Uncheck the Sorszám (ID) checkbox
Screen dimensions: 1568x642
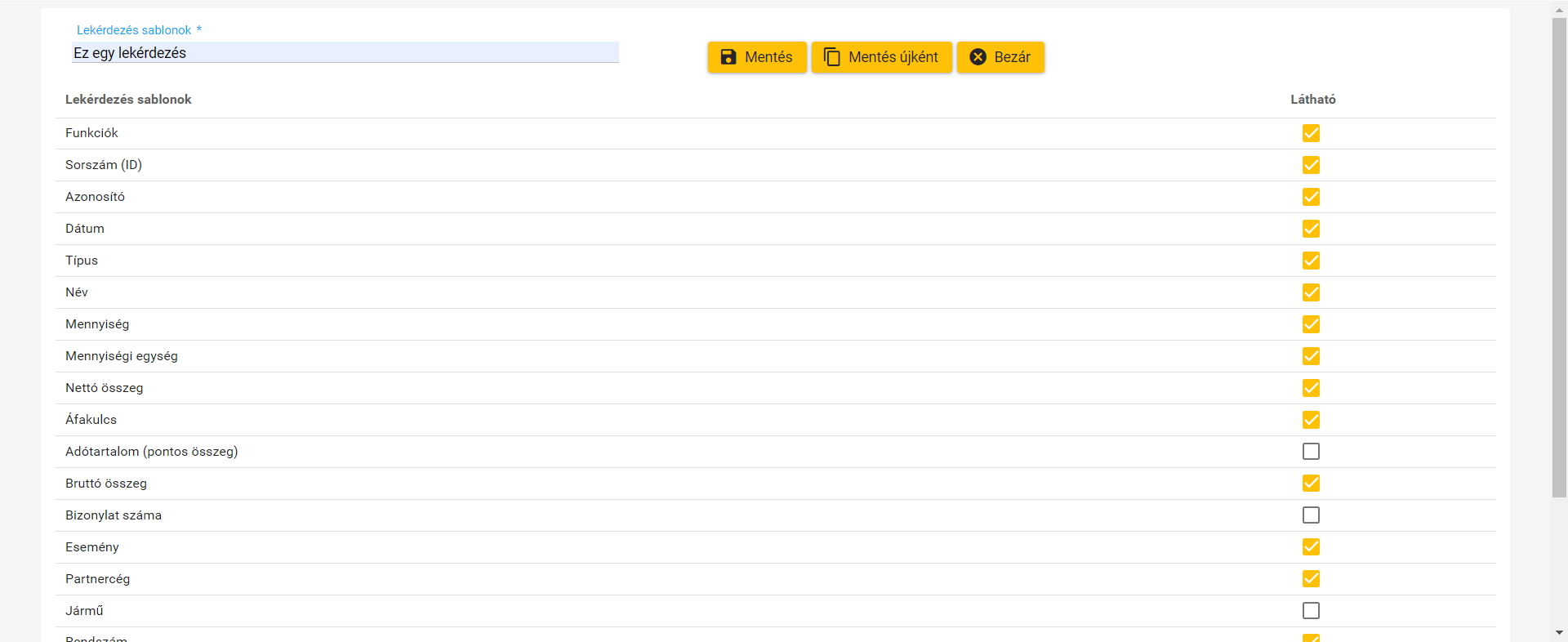(x=1311, y=165)
